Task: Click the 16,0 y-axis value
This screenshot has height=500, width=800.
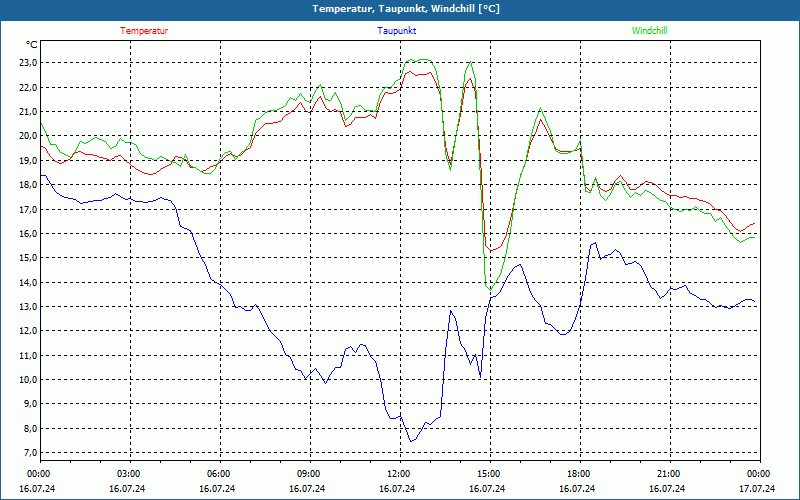Action: [28, 233]
